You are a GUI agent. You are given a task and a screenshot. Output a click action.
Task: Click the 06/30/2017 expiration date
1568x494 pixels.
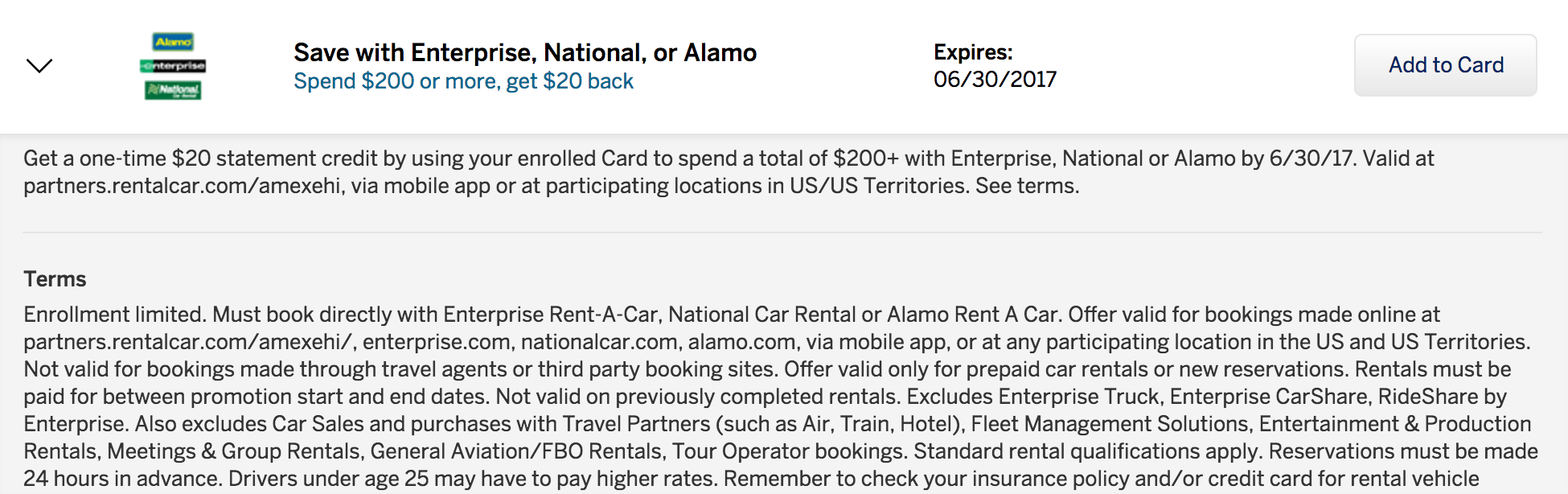point(995,80)
